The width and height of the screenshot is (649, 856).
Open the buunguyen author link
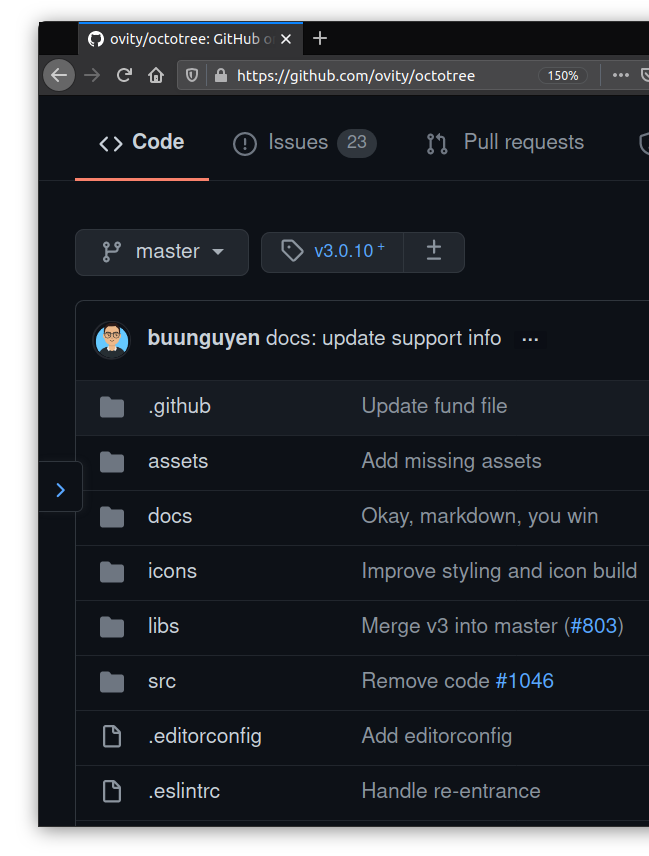point(204,338)
